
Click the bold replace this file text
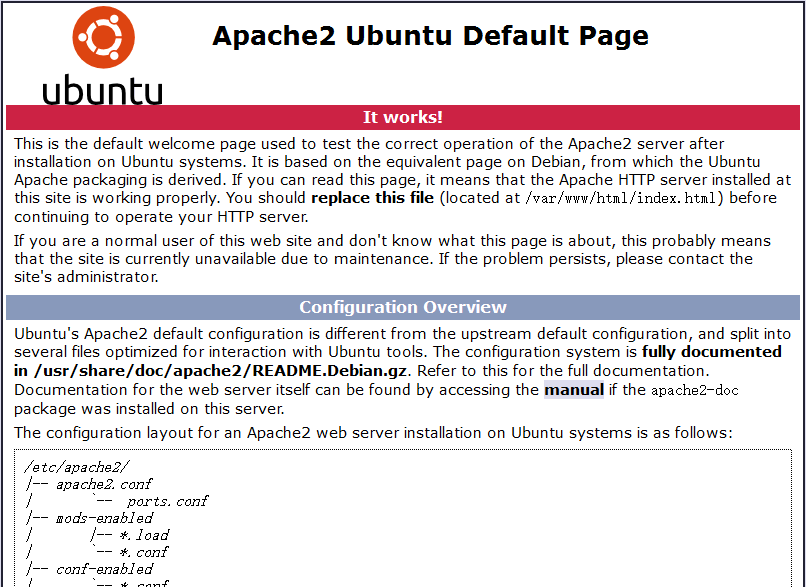tap(373, 198)
